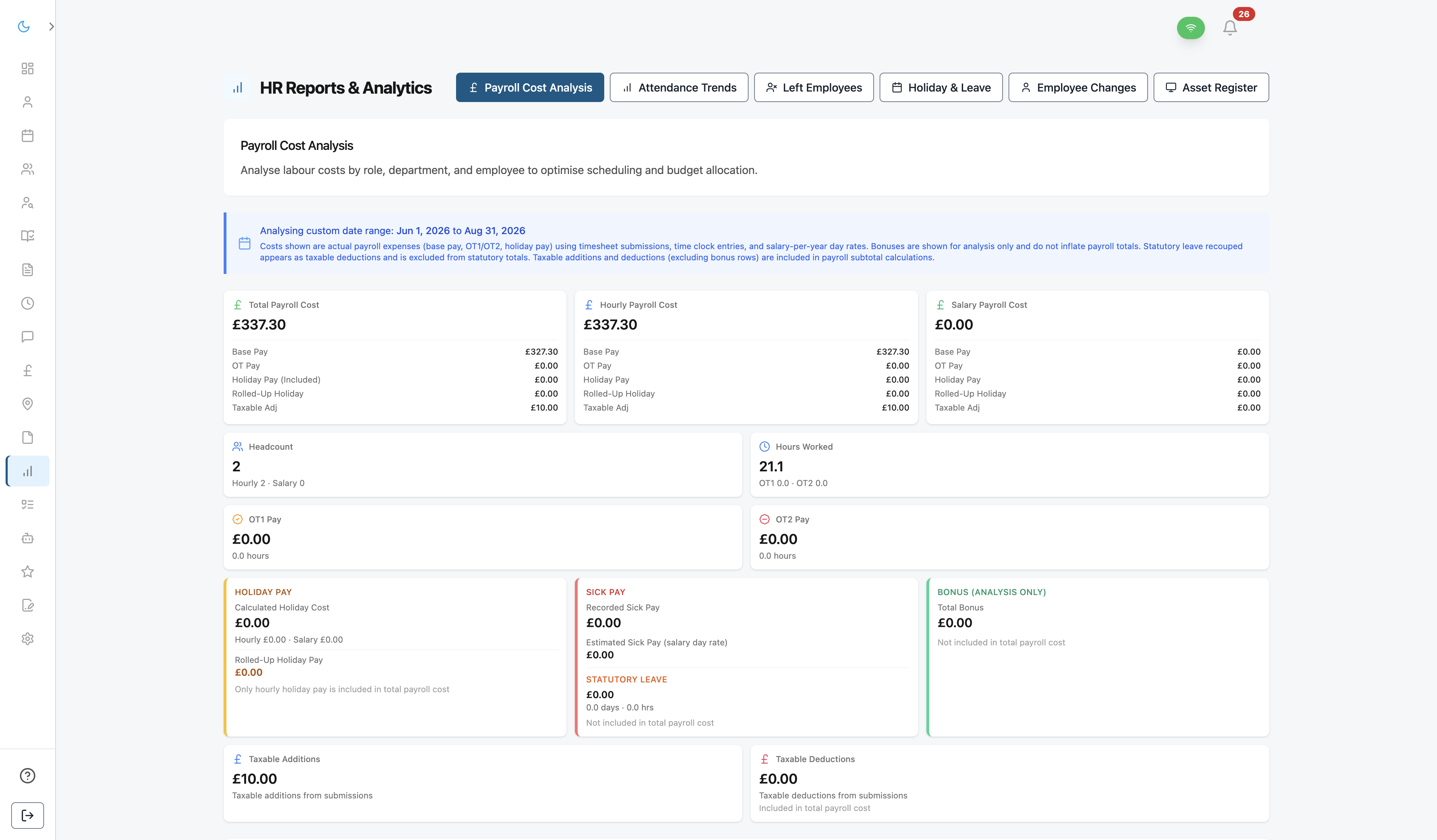This screenshot has height=840, width=1437.
Task: Open the notifications bell with 26 badge
Action: pos(1230,27)
